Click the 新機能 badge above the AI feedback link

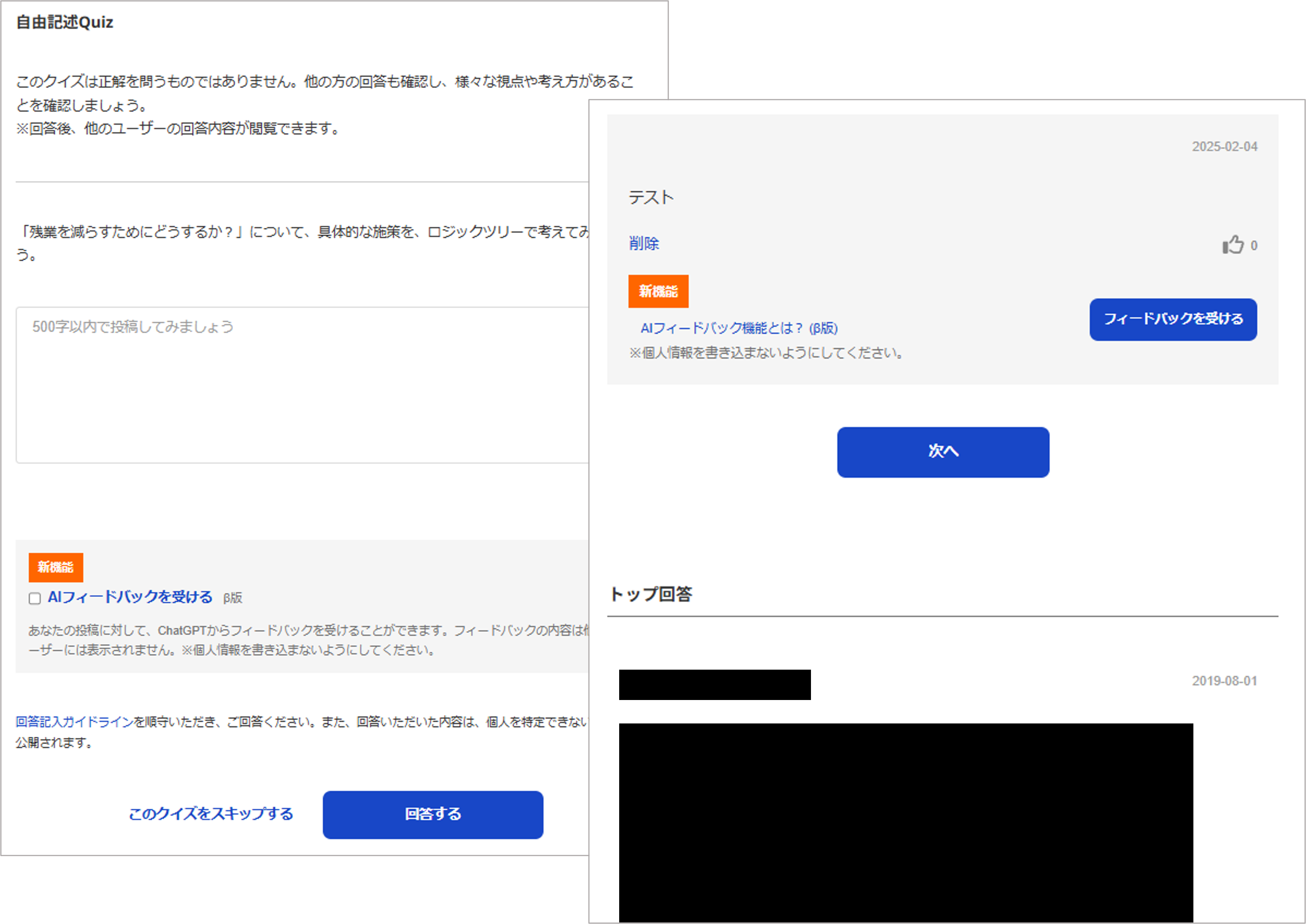tap(658, 291)
